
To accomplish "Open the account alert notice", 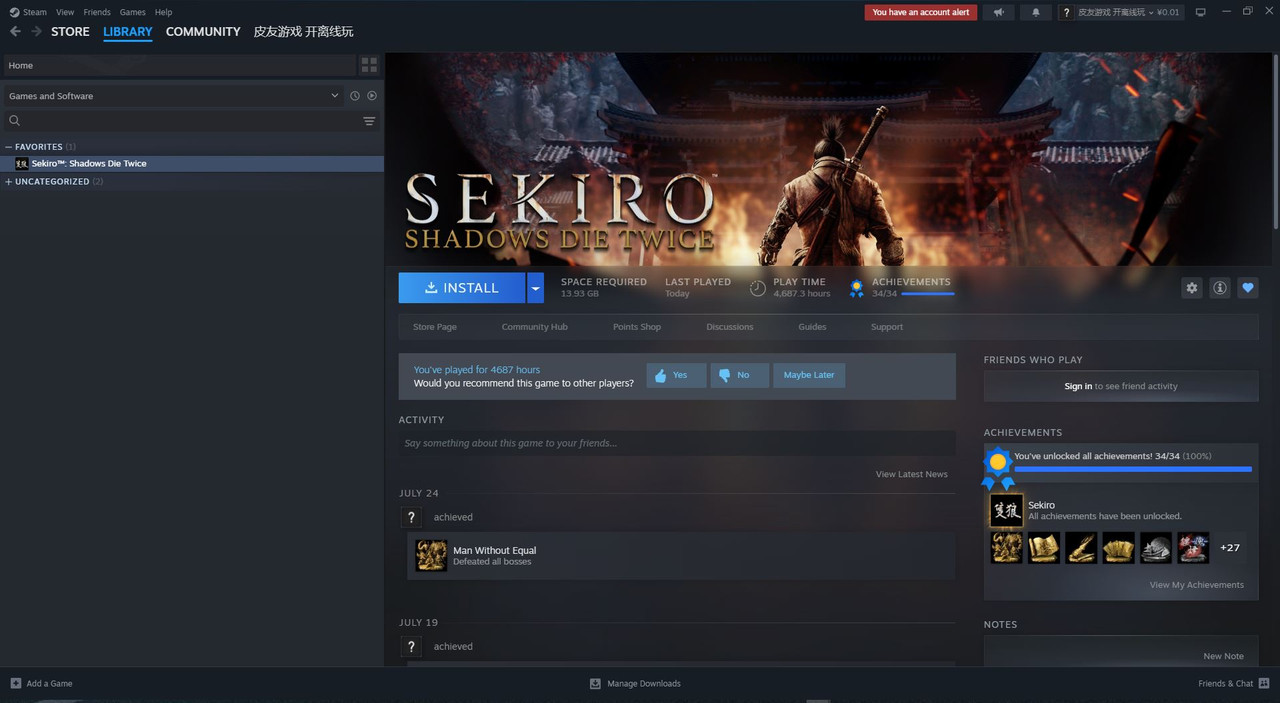I will pos(921,12).
